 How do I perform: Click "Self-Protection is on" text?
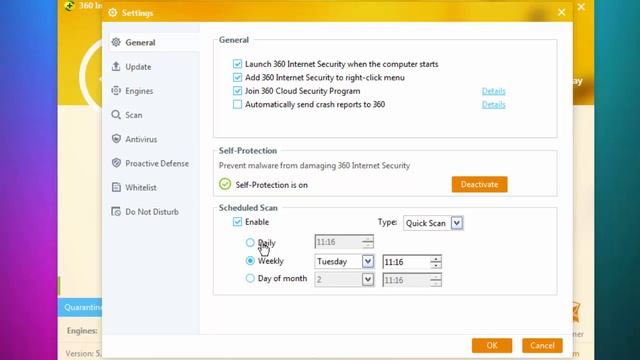271,185
